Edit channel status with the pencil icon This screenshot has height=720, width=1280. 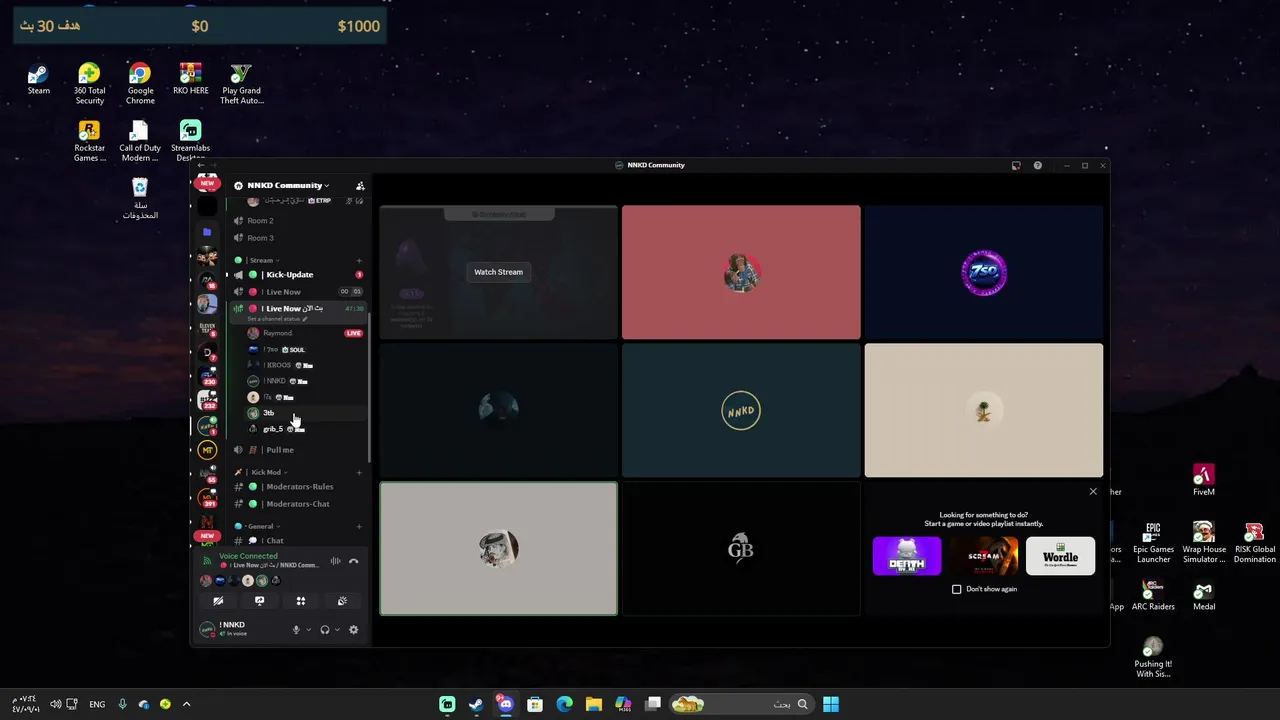(x=305, y=319)
